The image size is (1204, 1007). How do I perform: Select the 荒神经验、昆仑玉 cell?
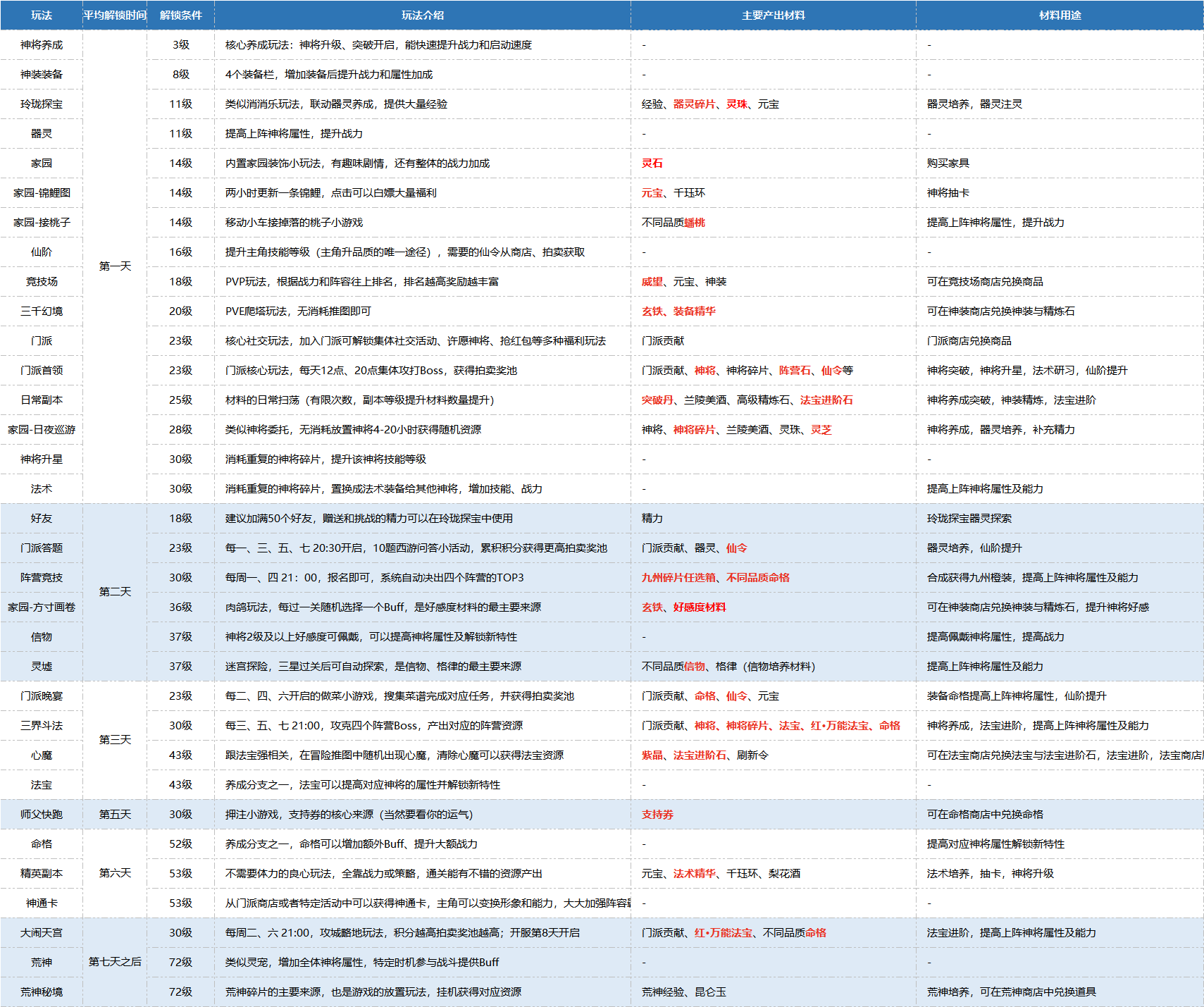774,992
